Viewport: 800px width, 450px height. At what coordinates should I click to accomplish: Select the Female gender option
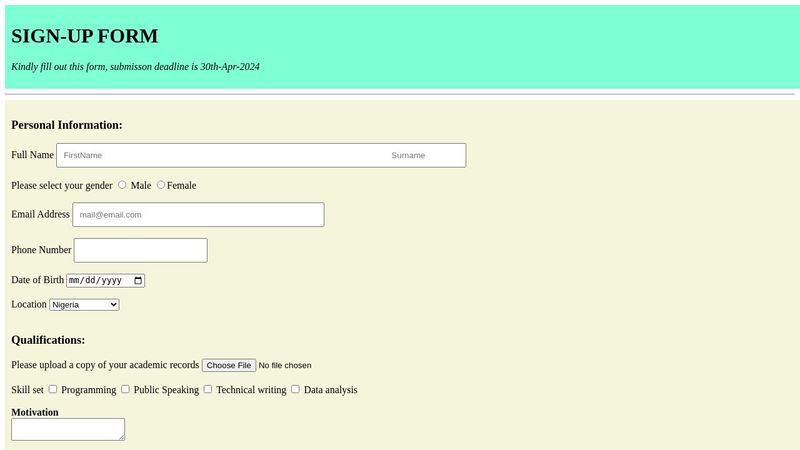[x=161, y=185]
